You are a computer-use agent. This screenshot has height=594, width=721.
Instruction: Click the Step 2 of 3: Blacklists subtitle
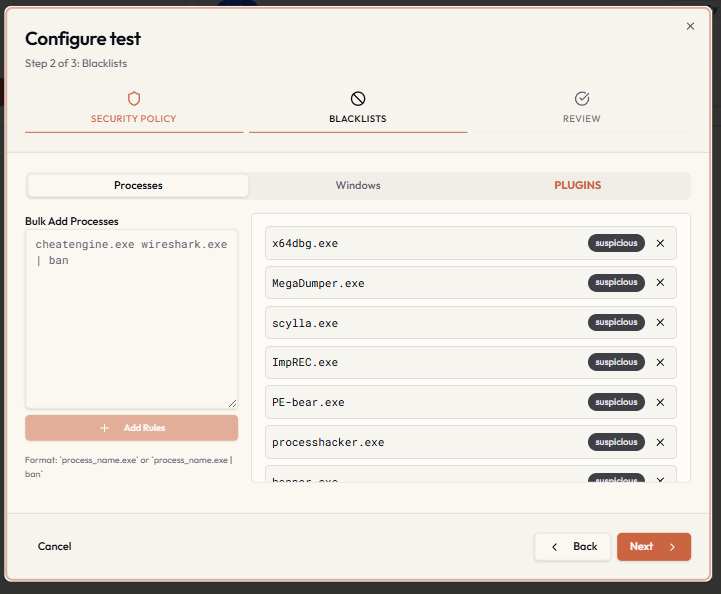coord(76,63)
